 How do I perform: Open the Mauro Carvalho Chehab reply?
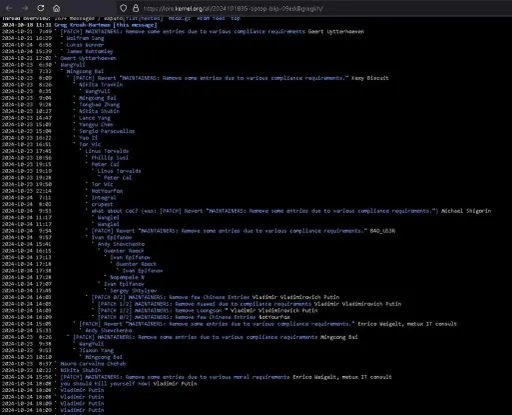tap(93, 364)
